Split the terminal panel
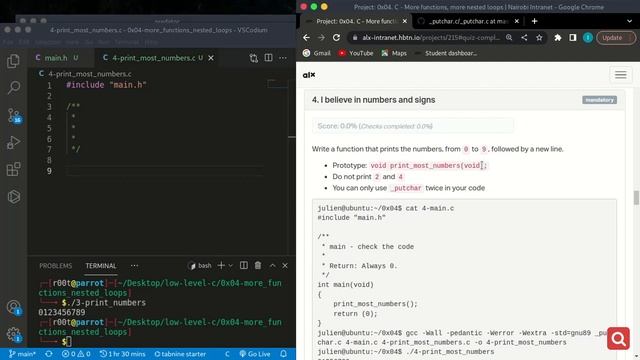The width and height of the screenshot is (640, 360). pyautogui.click(x=244, y=266)
